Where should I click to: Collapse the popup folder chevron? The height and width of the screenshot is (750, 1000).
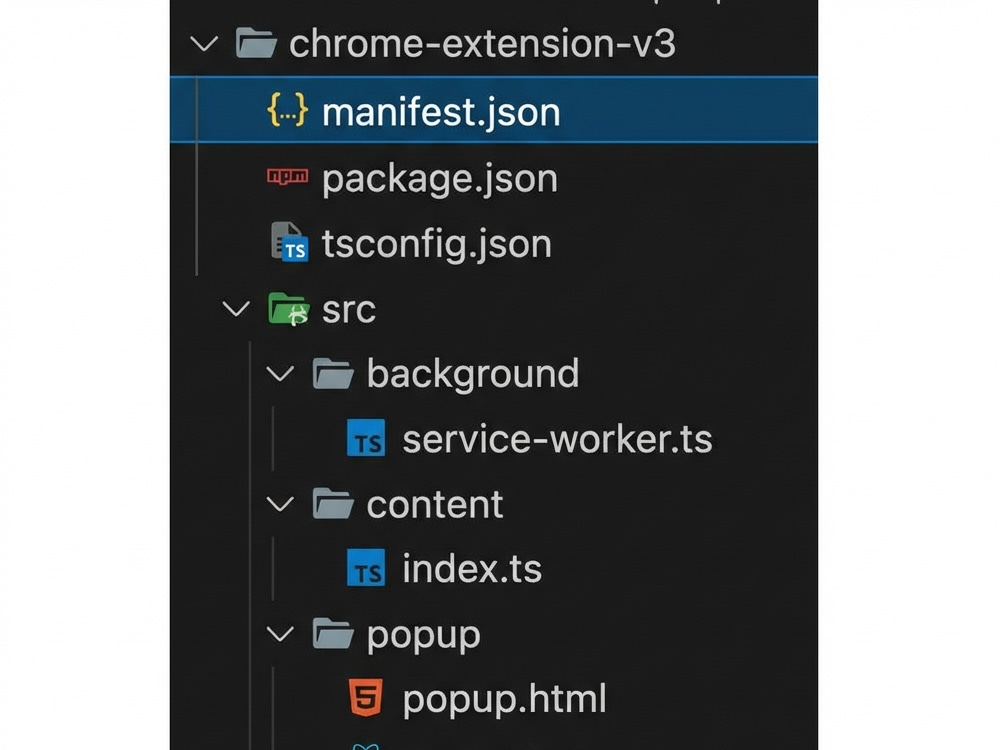tap(280, 634)
